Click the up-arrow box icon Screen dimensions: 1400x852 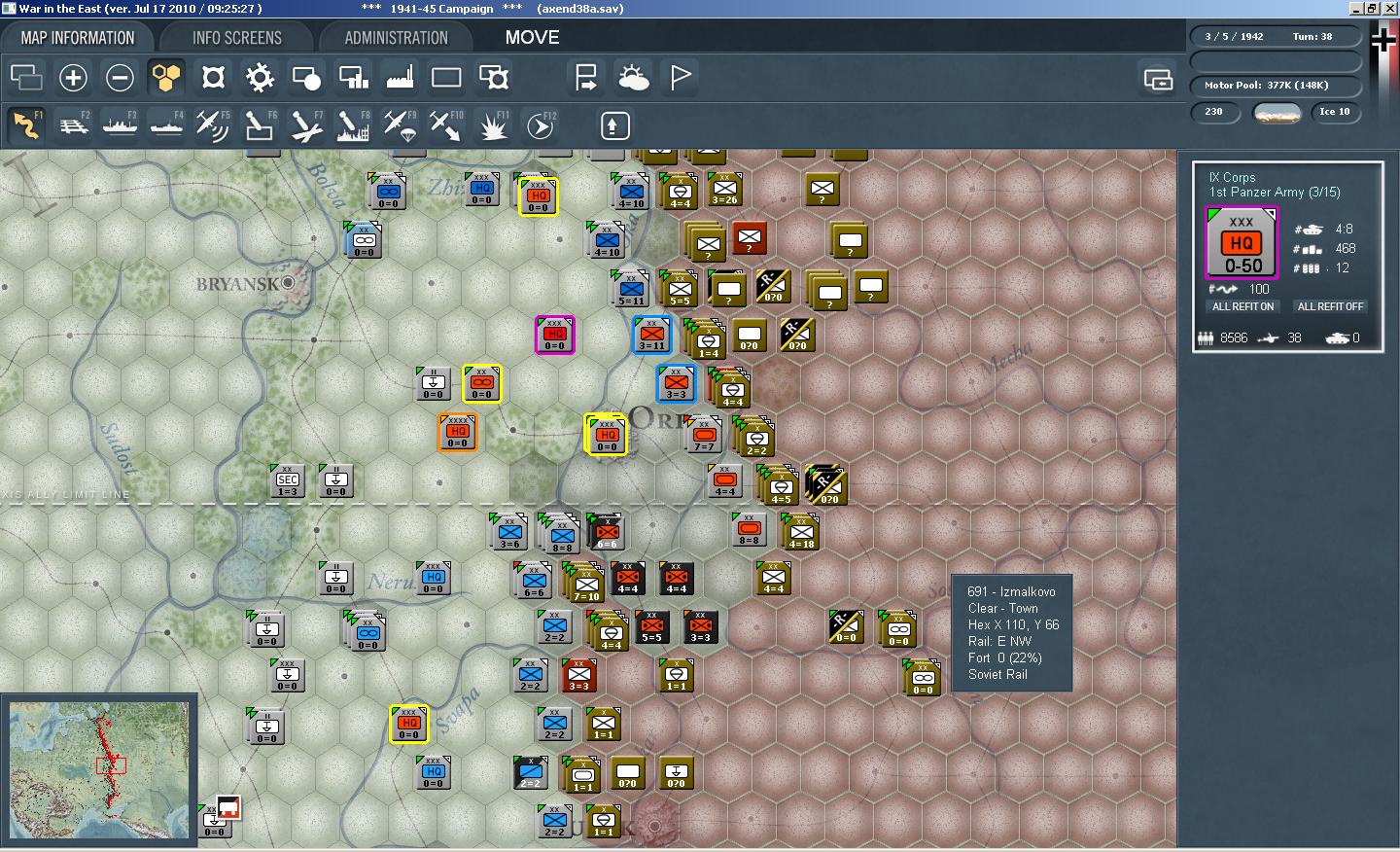[613, 125]
